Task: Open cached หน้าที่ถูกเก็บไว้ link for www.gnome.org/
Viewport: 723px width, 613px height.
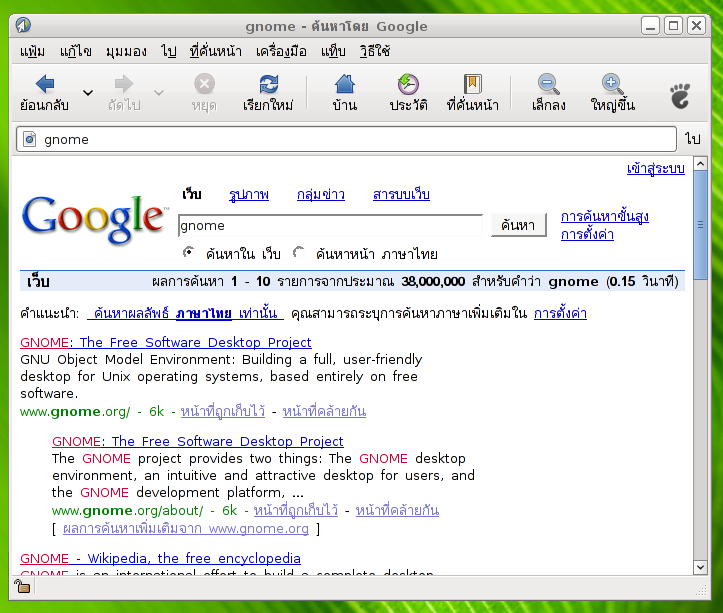Action: tap(223, 411)
